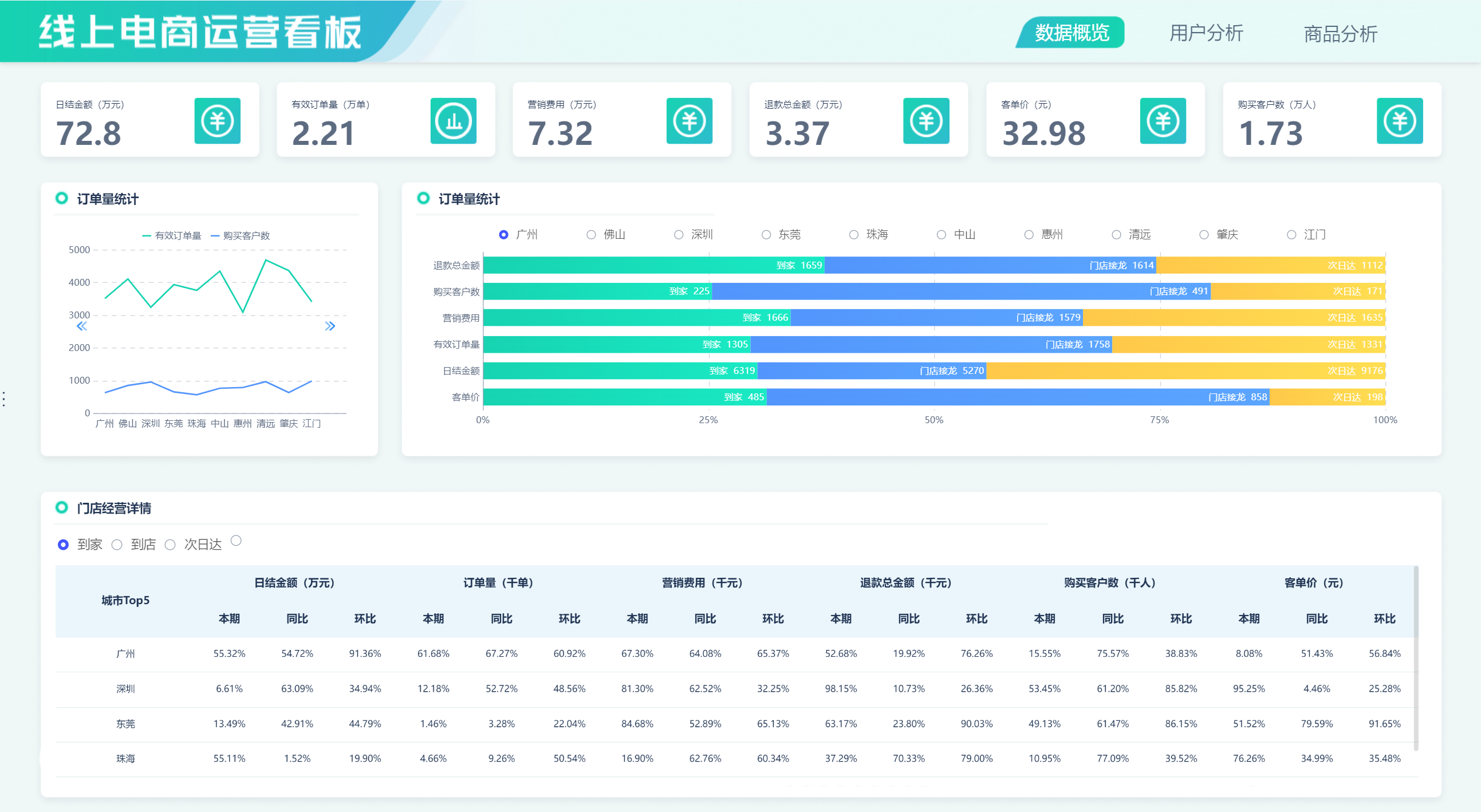Choose the 次日达 delivery radio option
1481x812 pixels.
tap(170, 545)
